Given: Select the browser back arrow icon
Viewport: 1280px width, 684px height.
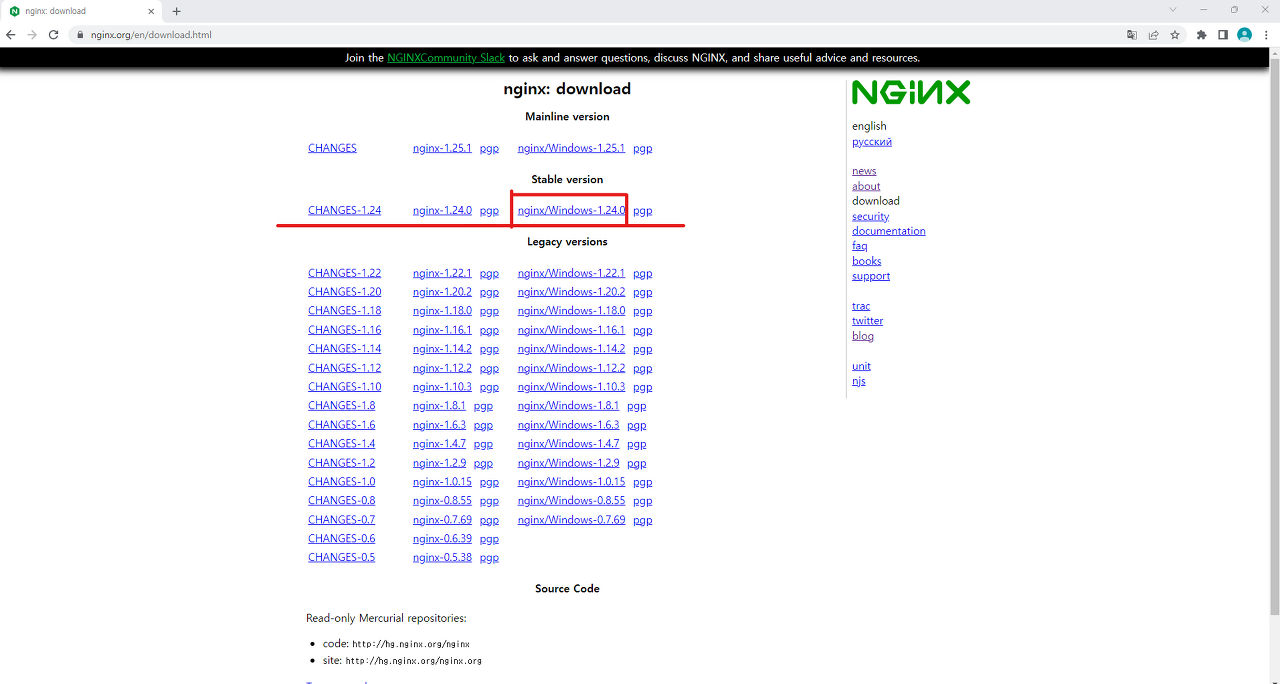Looking at the screenshot, I should 11,33.
